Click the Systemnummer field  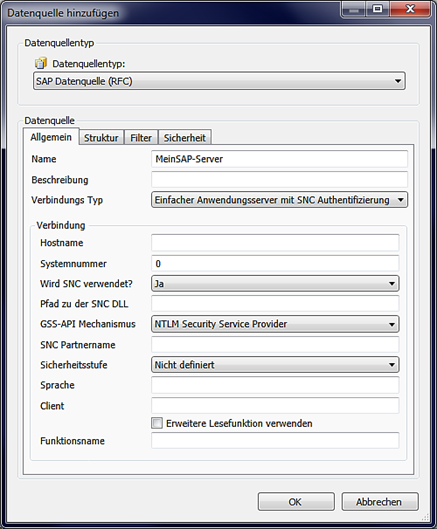pos(275,263)
